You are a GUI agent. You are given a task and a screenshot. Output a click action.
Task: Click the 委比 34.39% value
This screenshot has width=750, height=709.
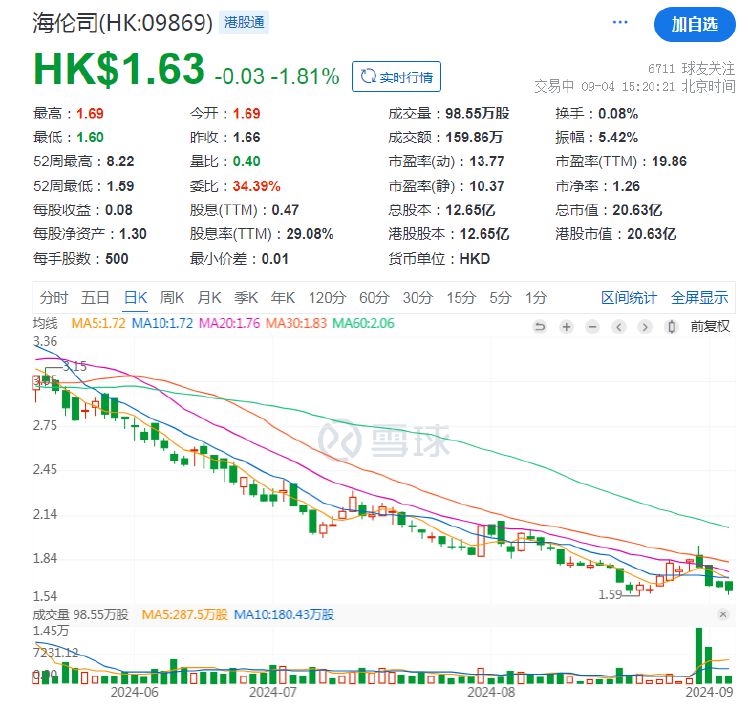click(x=256, y=186)
